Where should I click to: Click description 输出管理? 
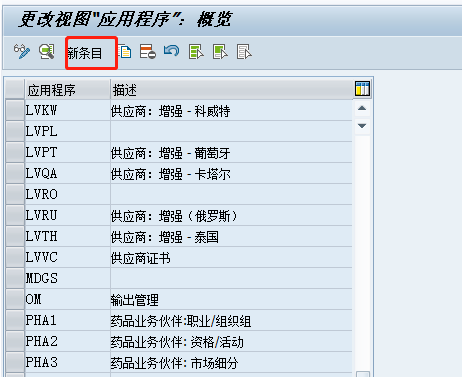tap(231, 299)
